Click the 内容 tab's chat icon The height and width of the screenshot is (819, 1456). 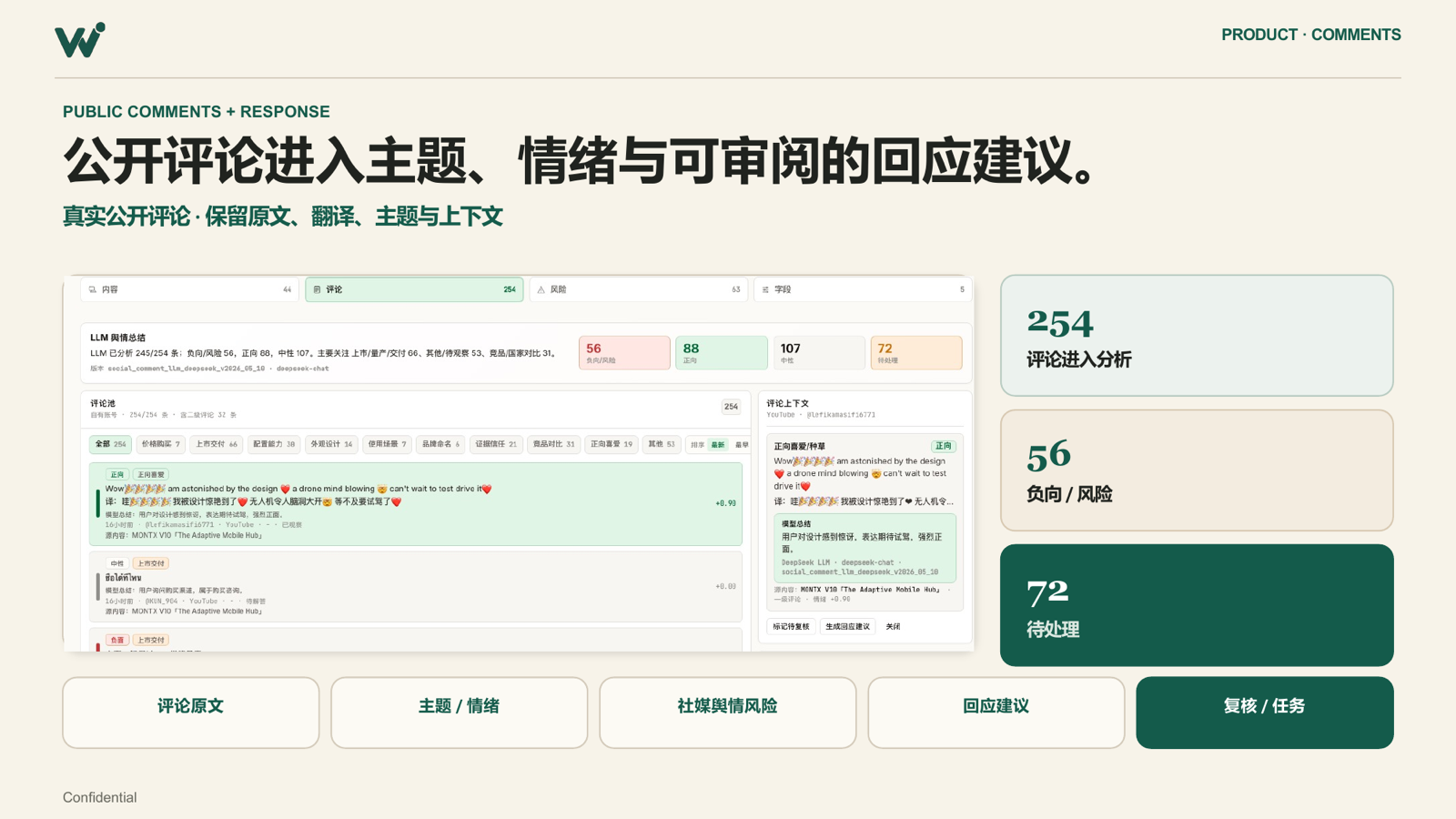(93, 289)
